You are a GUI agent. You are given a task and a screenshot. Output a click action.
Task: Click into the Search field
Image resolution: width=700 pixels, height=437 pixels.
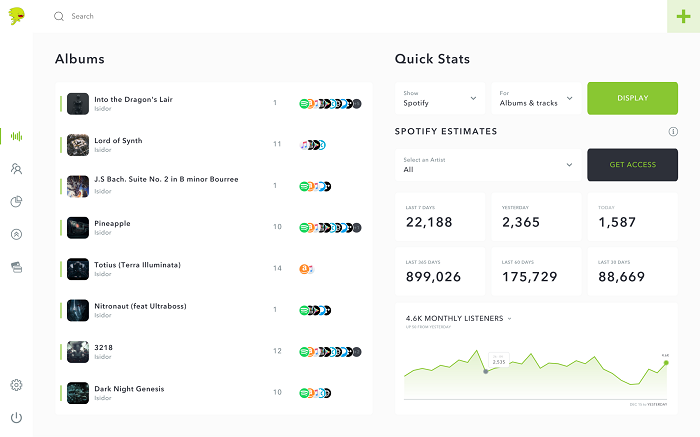[x=200, y=17]
